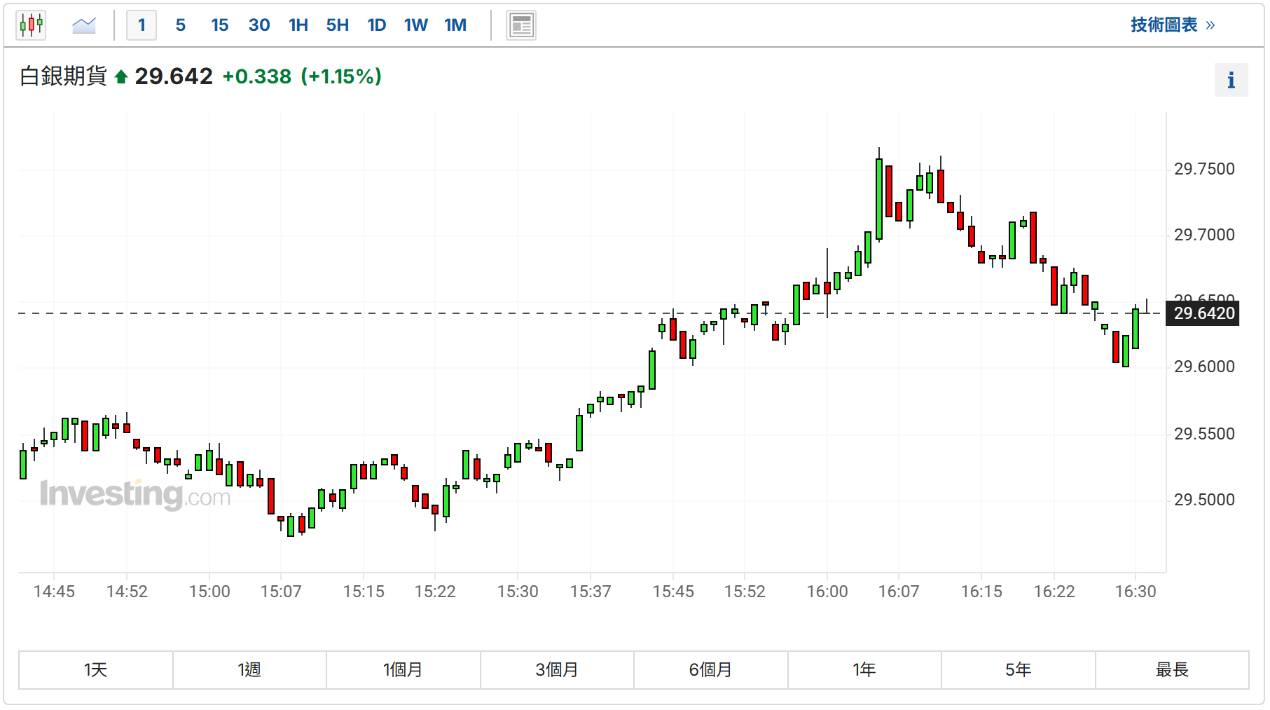Choose the 1D daily interval

[x=376, y=25]
